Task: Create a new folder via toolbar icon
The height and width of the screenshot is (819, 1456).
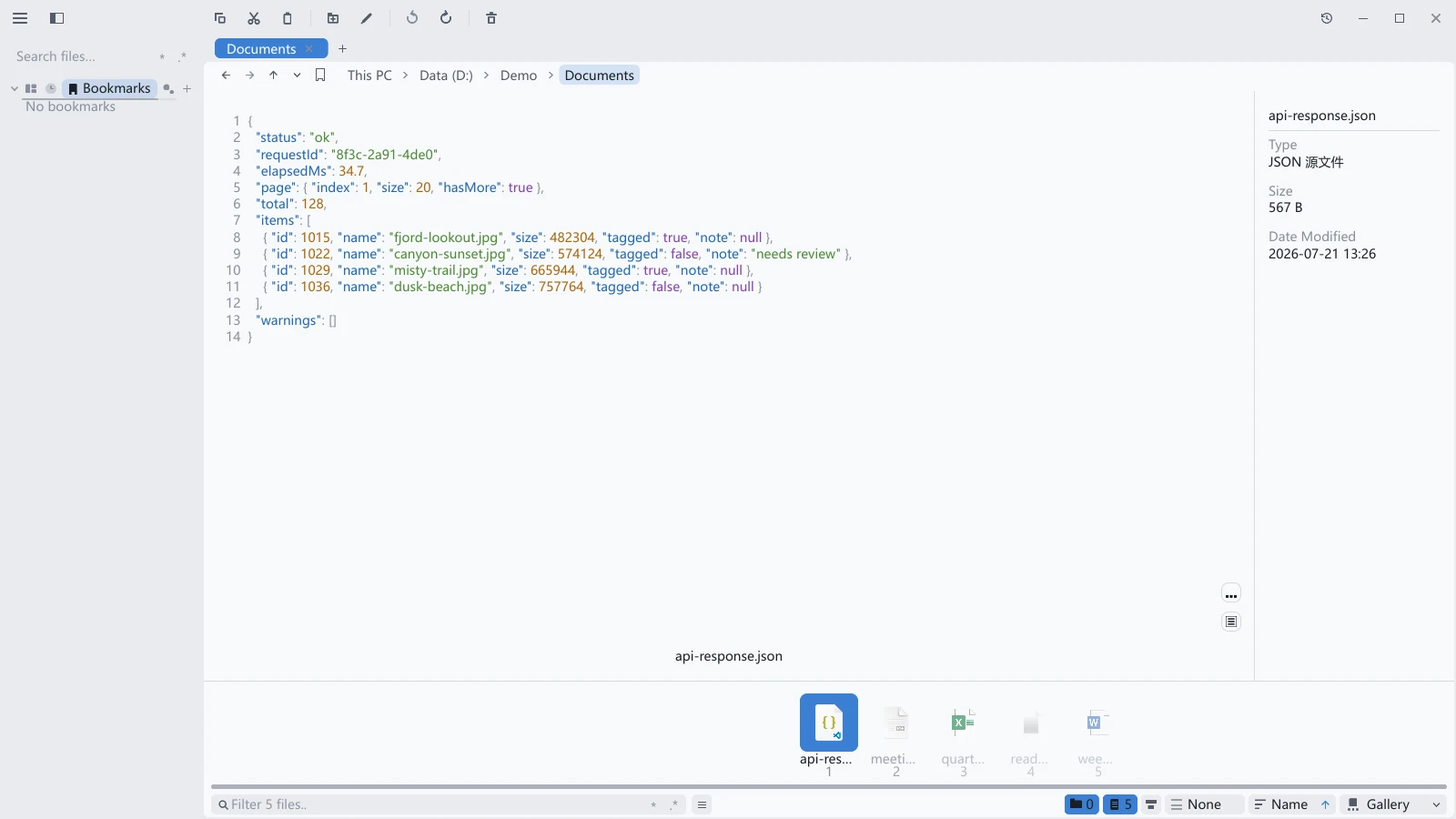Action: pos(333,18)
